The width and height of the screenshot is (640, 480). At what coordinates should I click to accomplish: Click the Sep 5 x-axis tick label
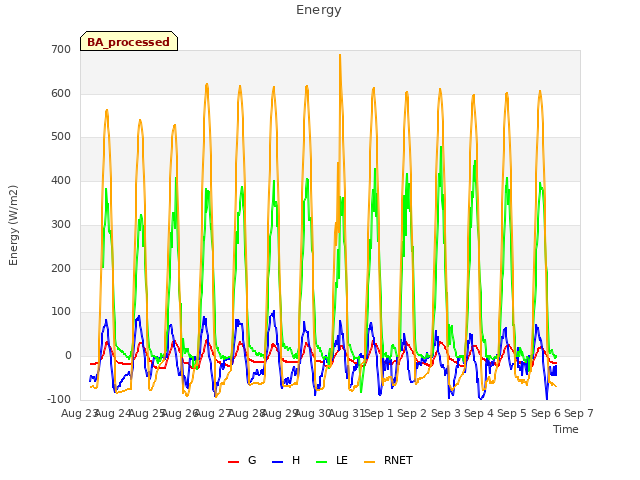[512, 413]
